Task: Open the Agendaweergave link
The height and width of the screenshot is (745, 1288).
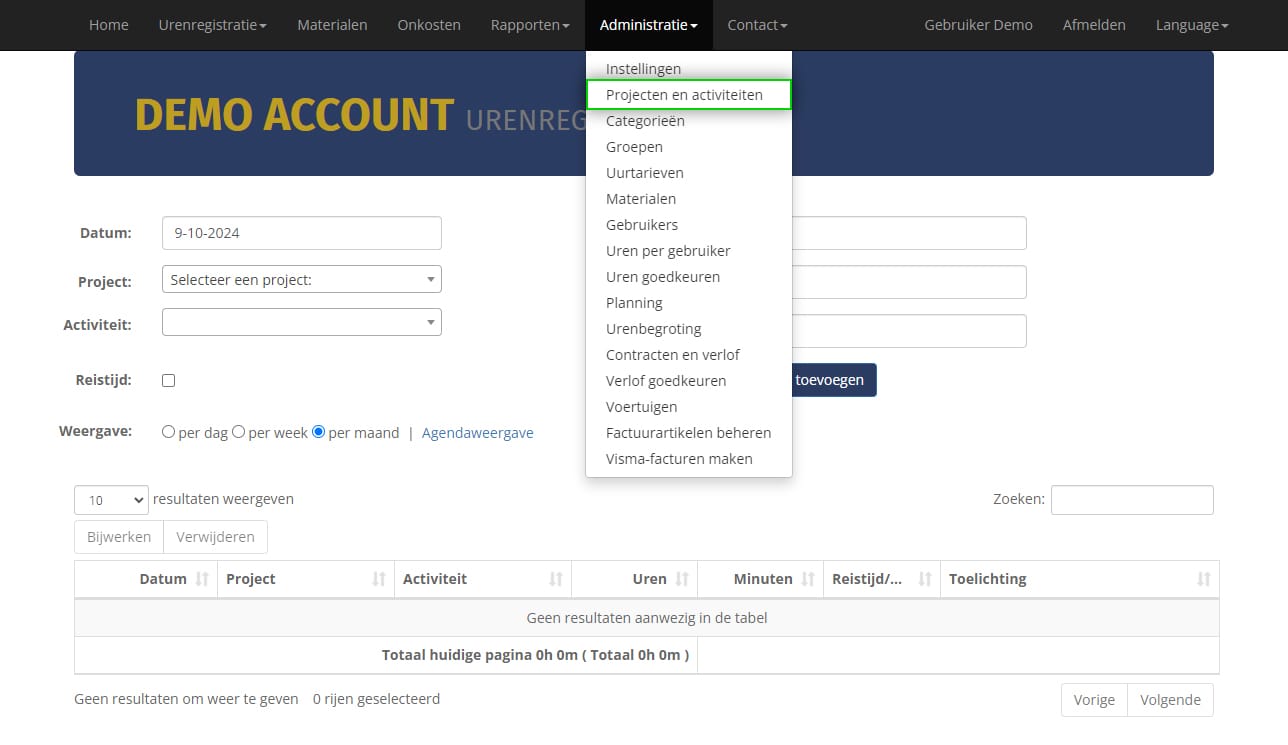Action: 477,433
